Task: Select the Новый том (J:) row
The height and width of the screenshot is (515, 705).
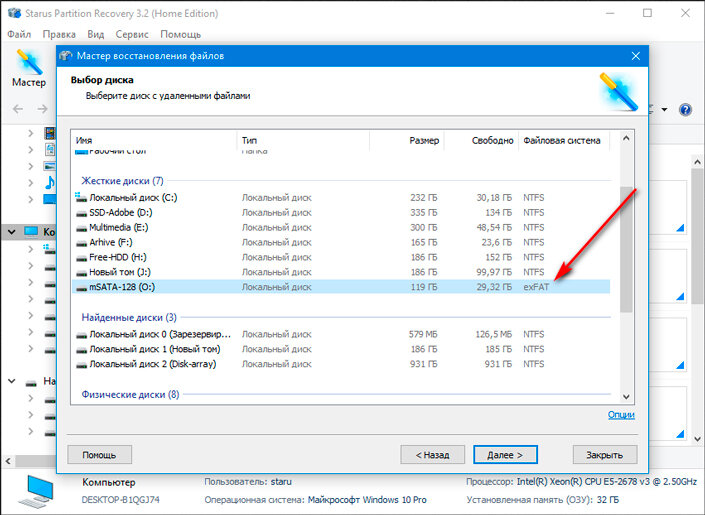Action: pos(341,272)
